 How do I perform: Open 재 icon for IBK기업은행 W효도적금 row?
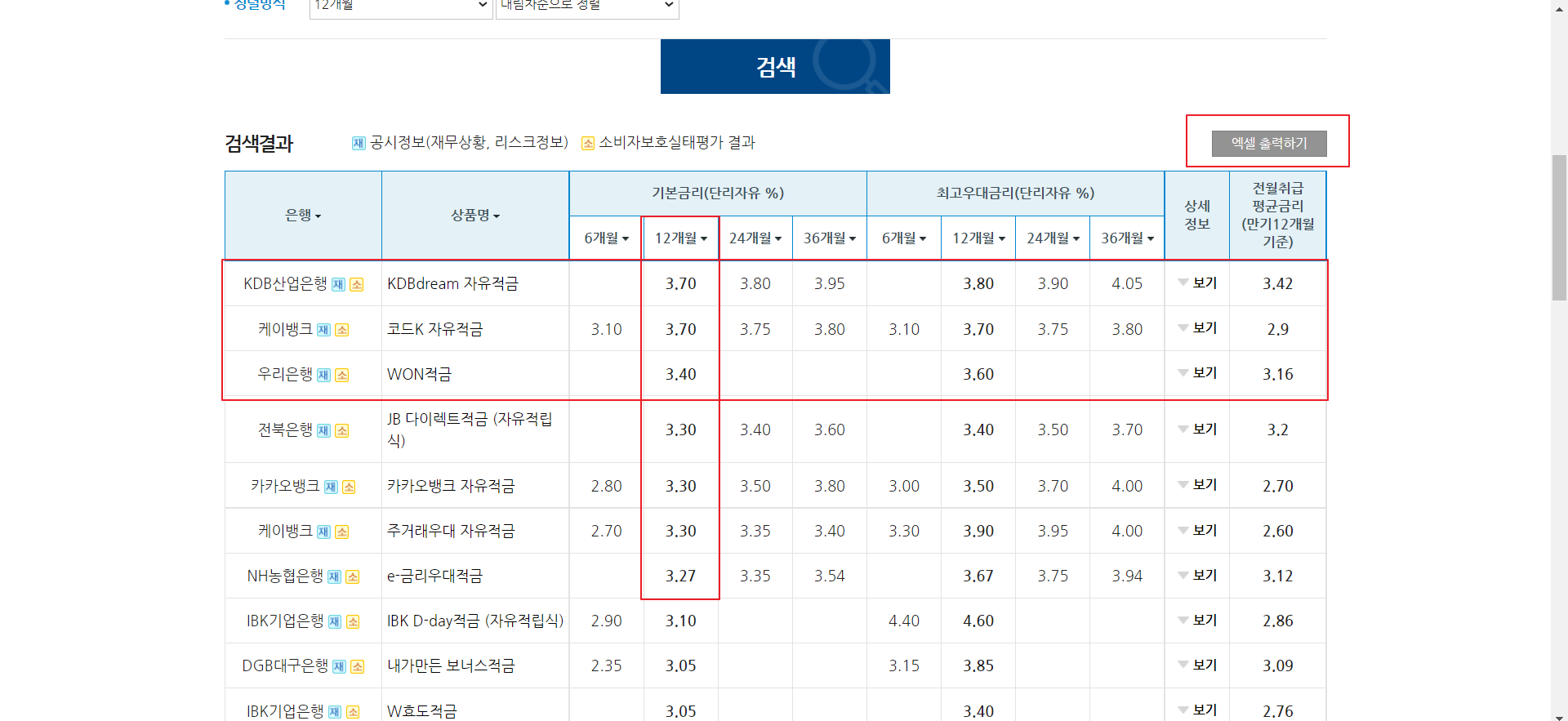coord(335,711)
